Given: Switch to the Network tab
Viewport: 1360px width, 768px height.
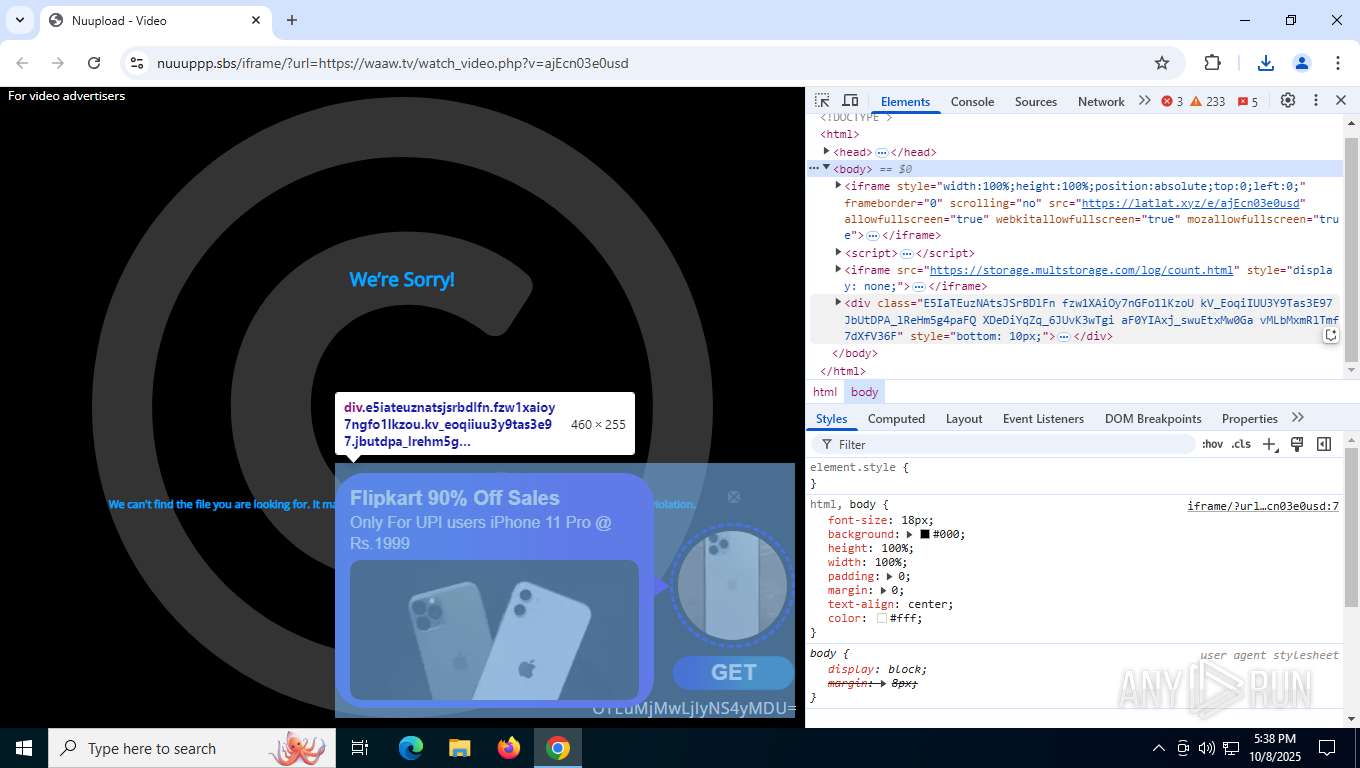Looking at the screenshot, I should tap(1101, 101).
